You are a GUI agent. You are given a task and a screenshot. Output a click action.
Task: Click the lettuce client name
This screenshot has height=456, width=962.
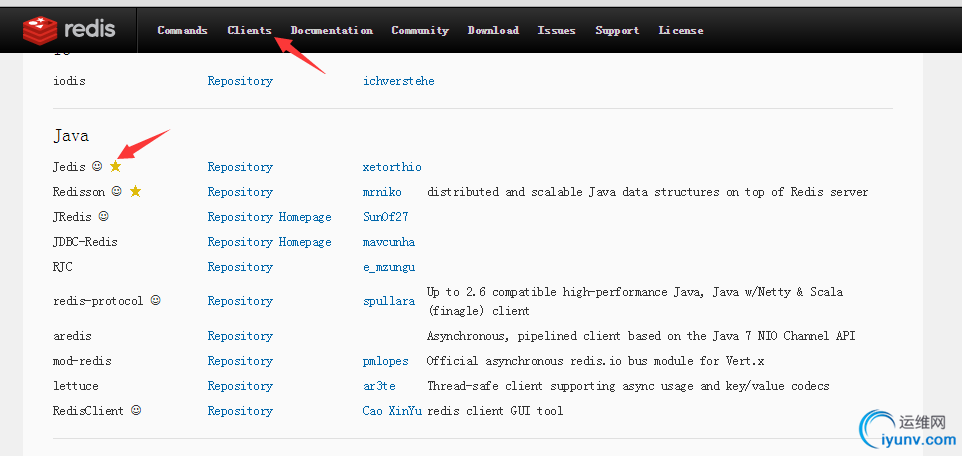[75, 386]
